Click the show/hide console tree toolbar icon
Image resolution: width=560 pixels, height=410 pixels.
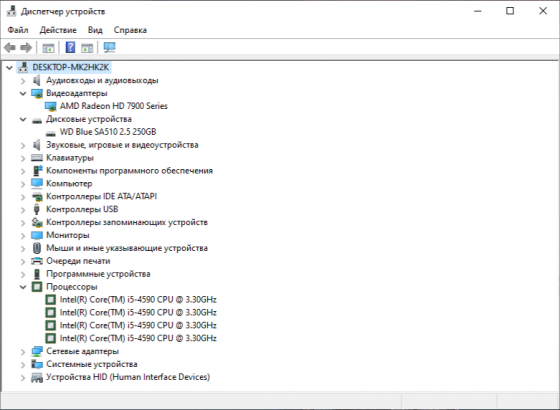click(48, 48)
